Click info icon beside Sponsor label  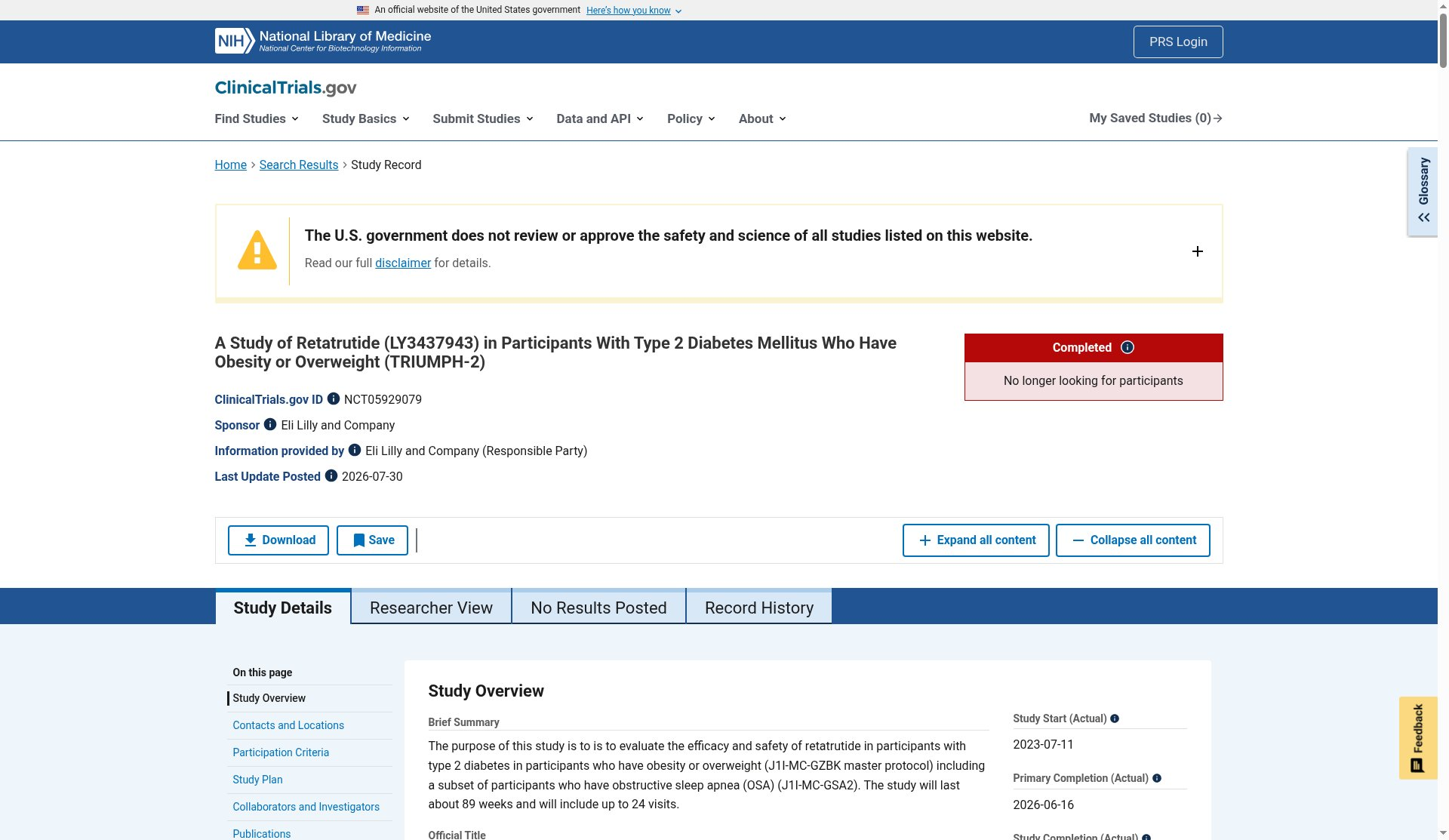click(270, 424)
